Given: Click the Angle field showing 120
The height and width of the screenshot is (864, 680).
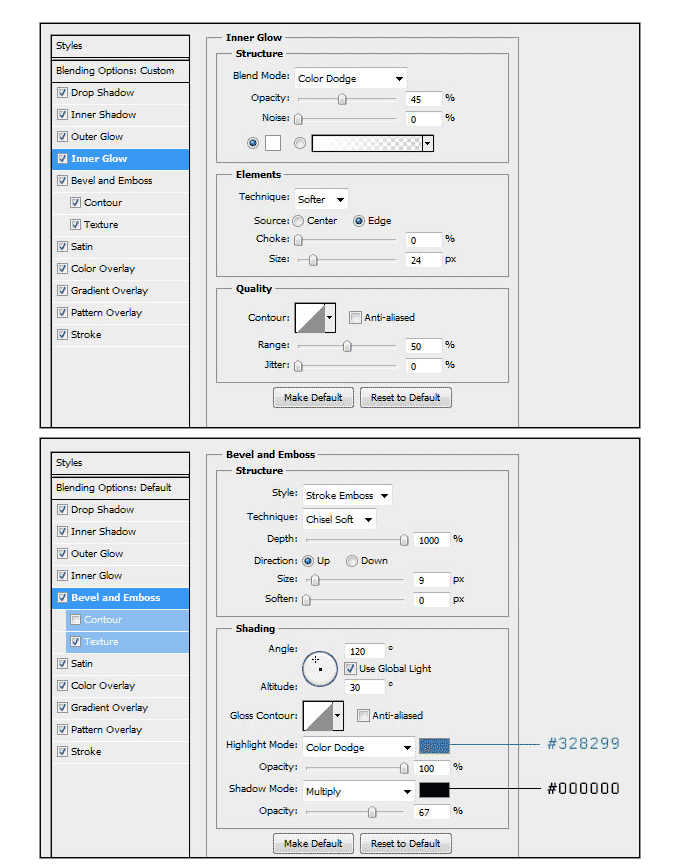Looking at the screenshot, I should [364, 651].
